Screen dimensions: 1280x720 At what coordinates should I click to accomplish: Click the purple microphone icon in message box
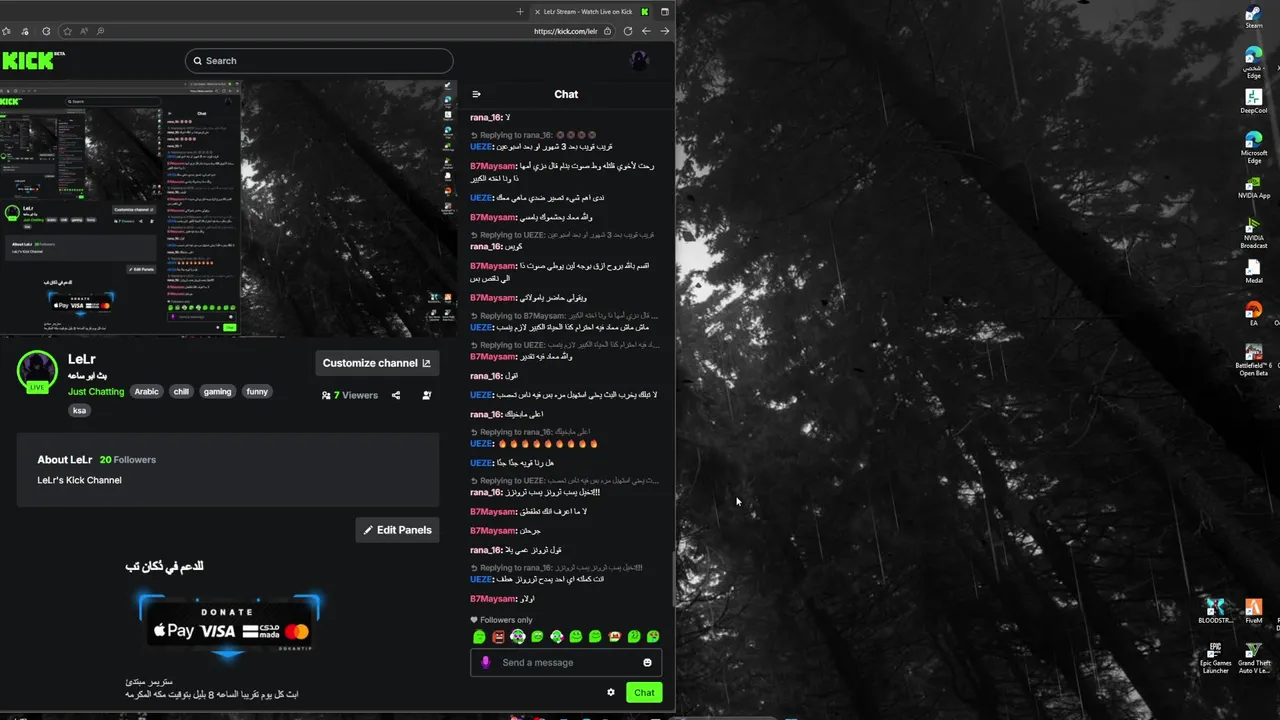pyautogui.click(x=486, y=662)
